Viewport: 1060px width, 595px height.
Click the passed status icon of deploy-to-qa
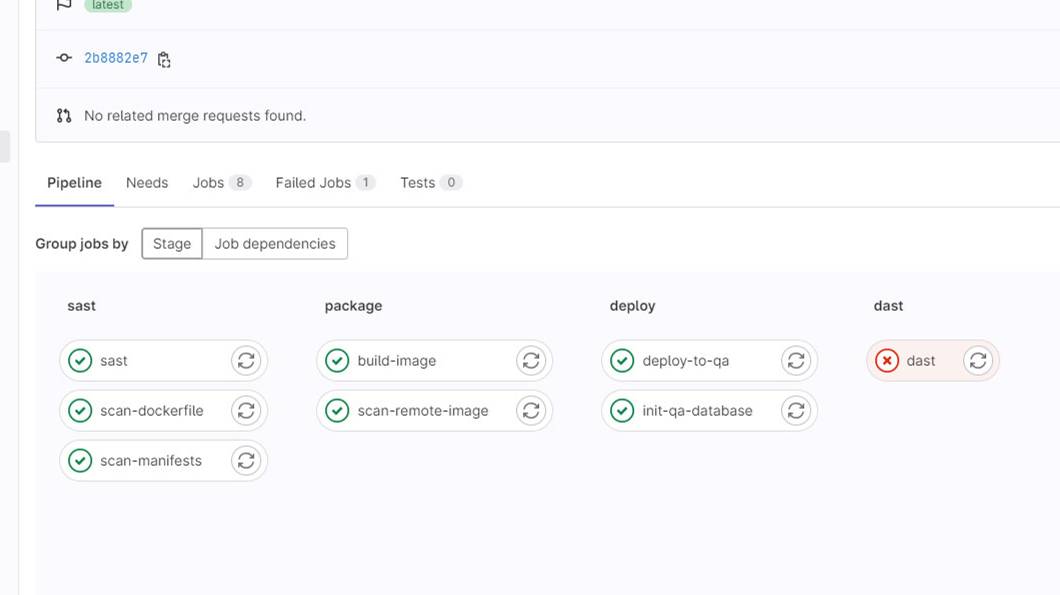[622, 360]
